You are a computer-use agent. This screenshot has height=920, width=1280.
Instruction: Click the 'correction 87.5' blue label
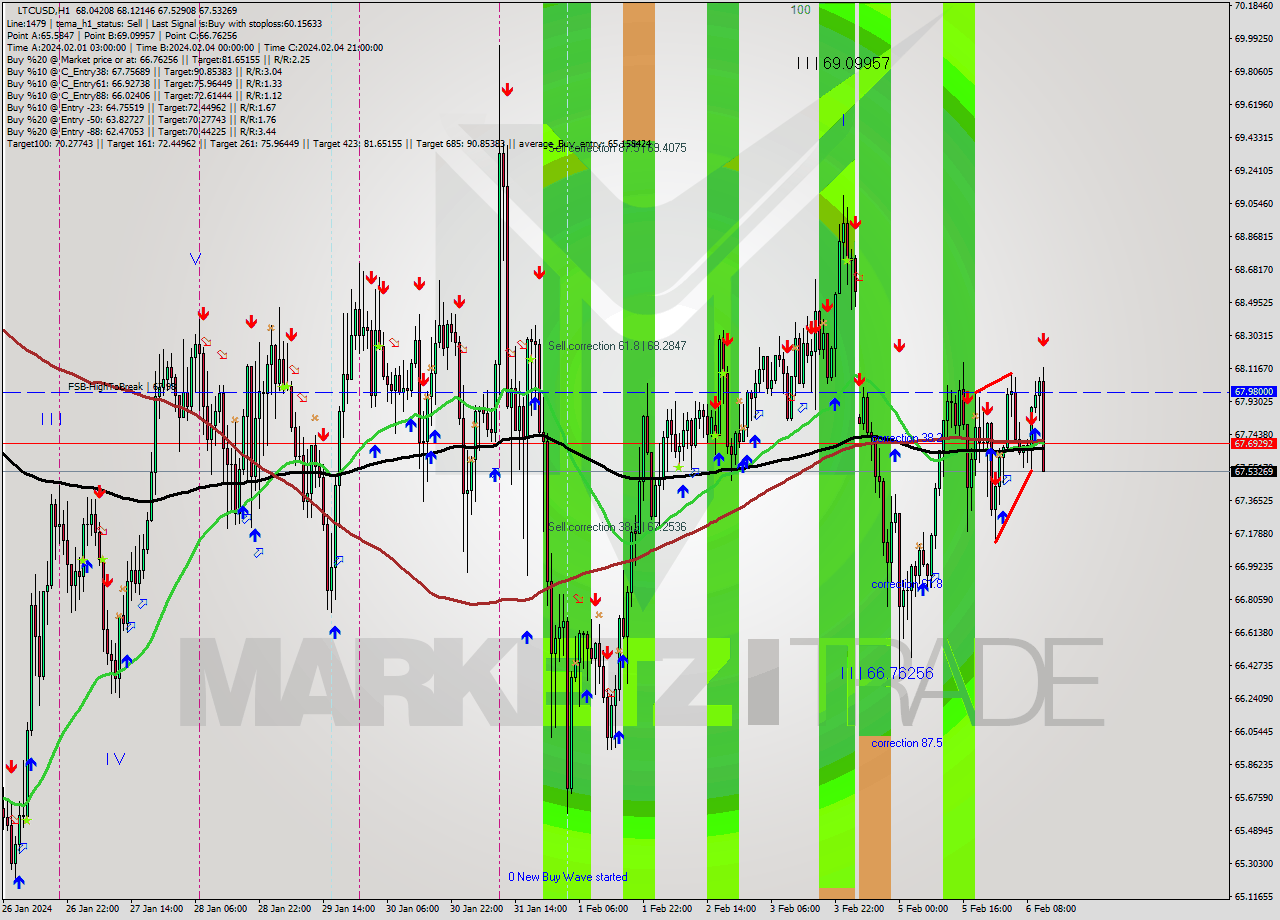coord(906,743)
